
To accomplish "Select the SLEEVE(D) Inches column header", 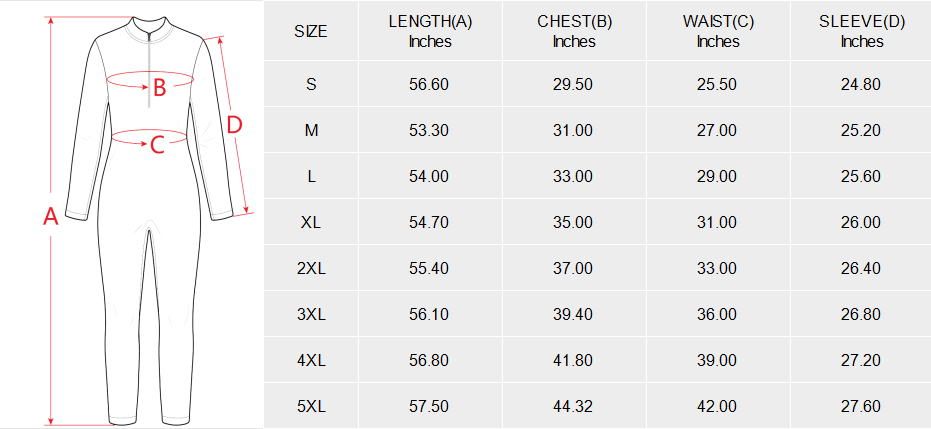I will (862, 32).
